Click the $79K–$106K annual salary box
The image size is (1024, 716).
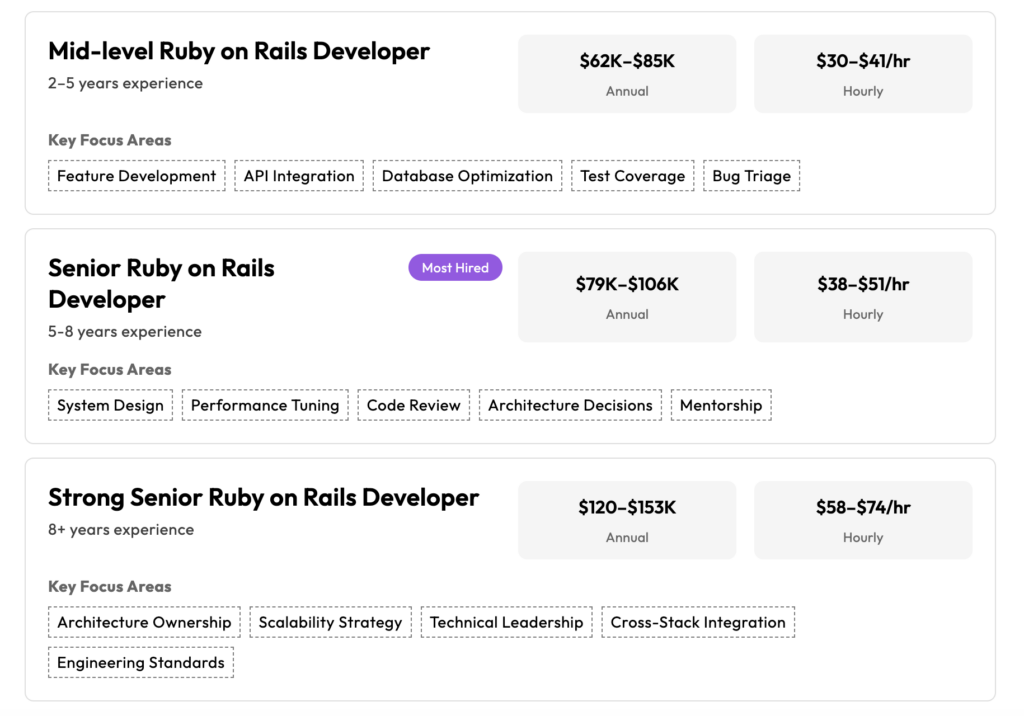click(627, 297)
